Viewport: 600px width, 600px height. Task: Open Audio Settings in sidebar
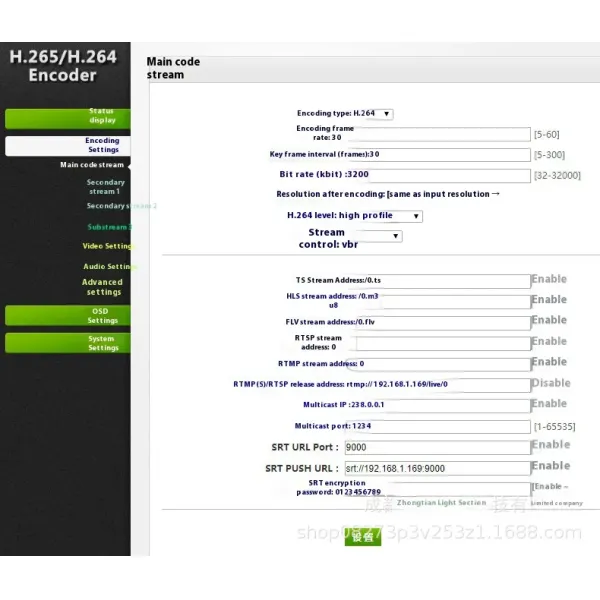(109, 266)
